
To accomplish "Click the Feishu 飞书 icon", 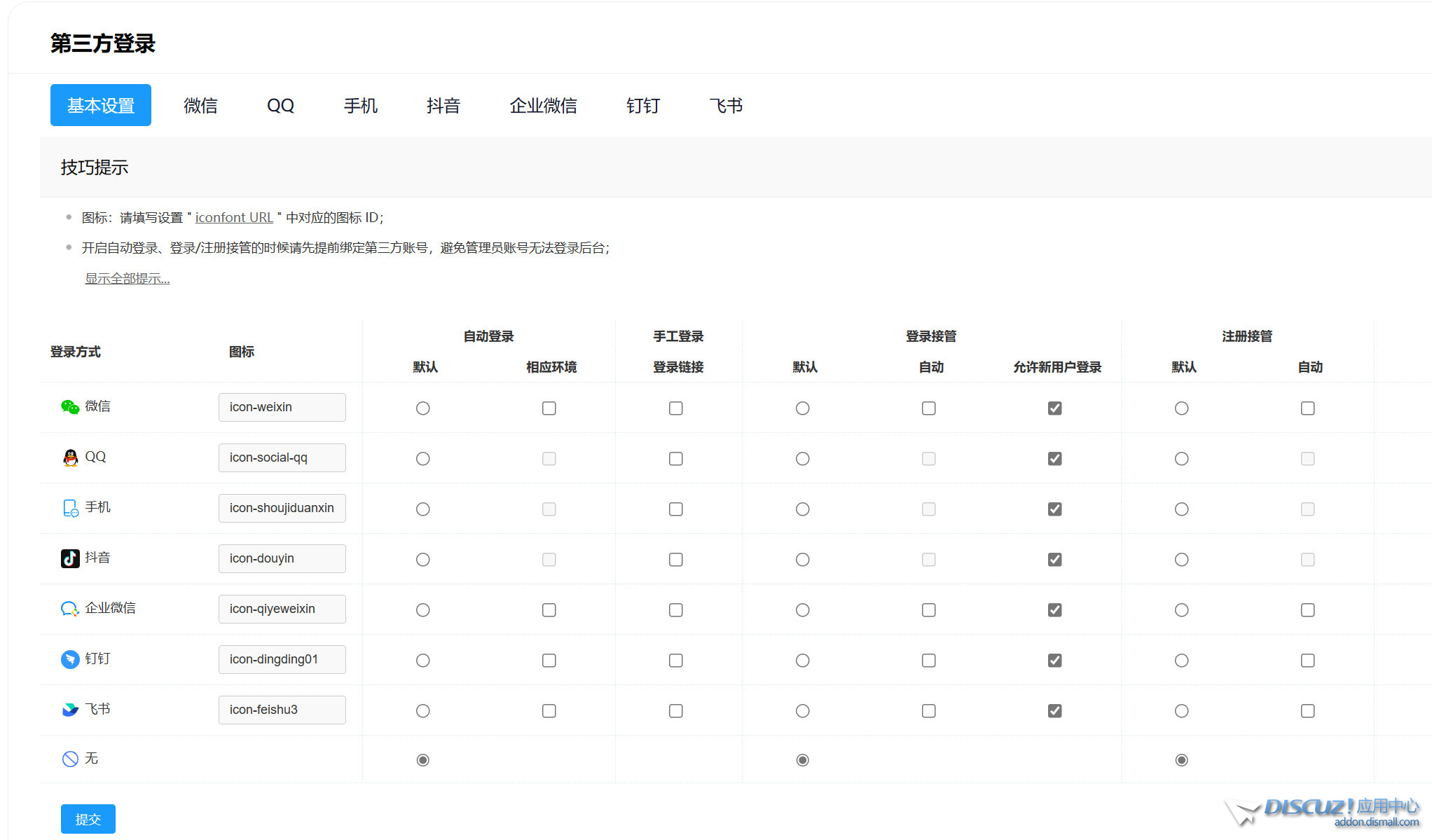I will (x=70, y=710).
